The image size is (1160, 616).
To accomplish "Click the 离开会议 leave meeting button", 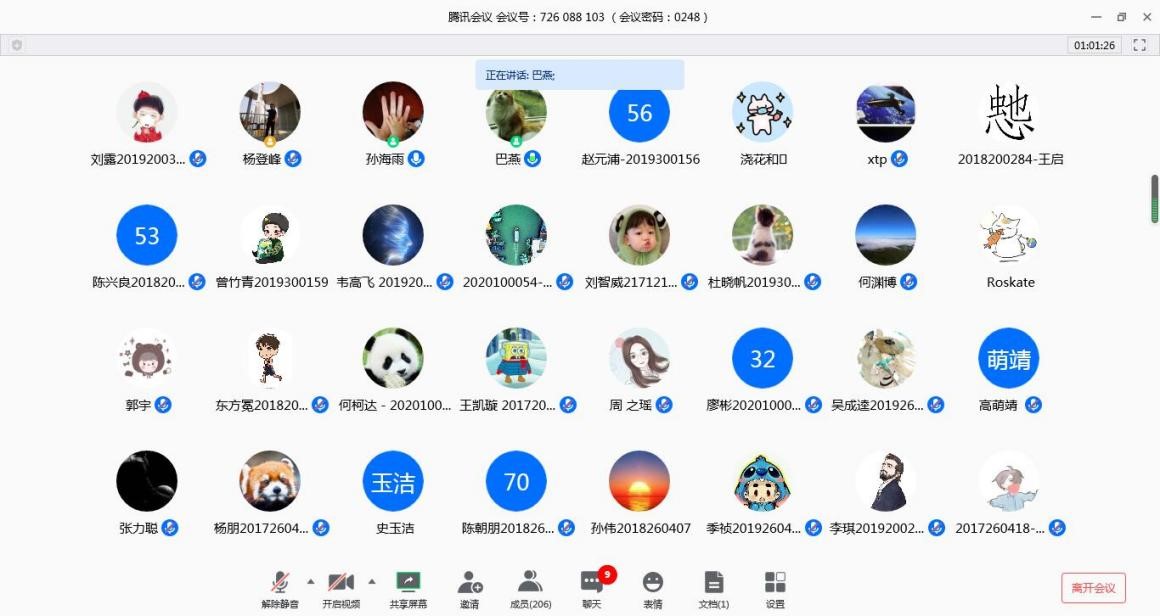I will tap(1093, 587).
